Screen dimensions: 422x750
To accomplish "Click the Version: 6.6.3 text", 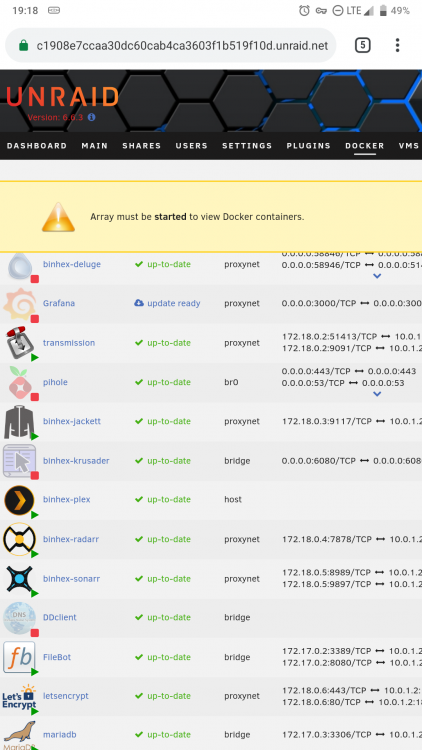I will point(56,117).
